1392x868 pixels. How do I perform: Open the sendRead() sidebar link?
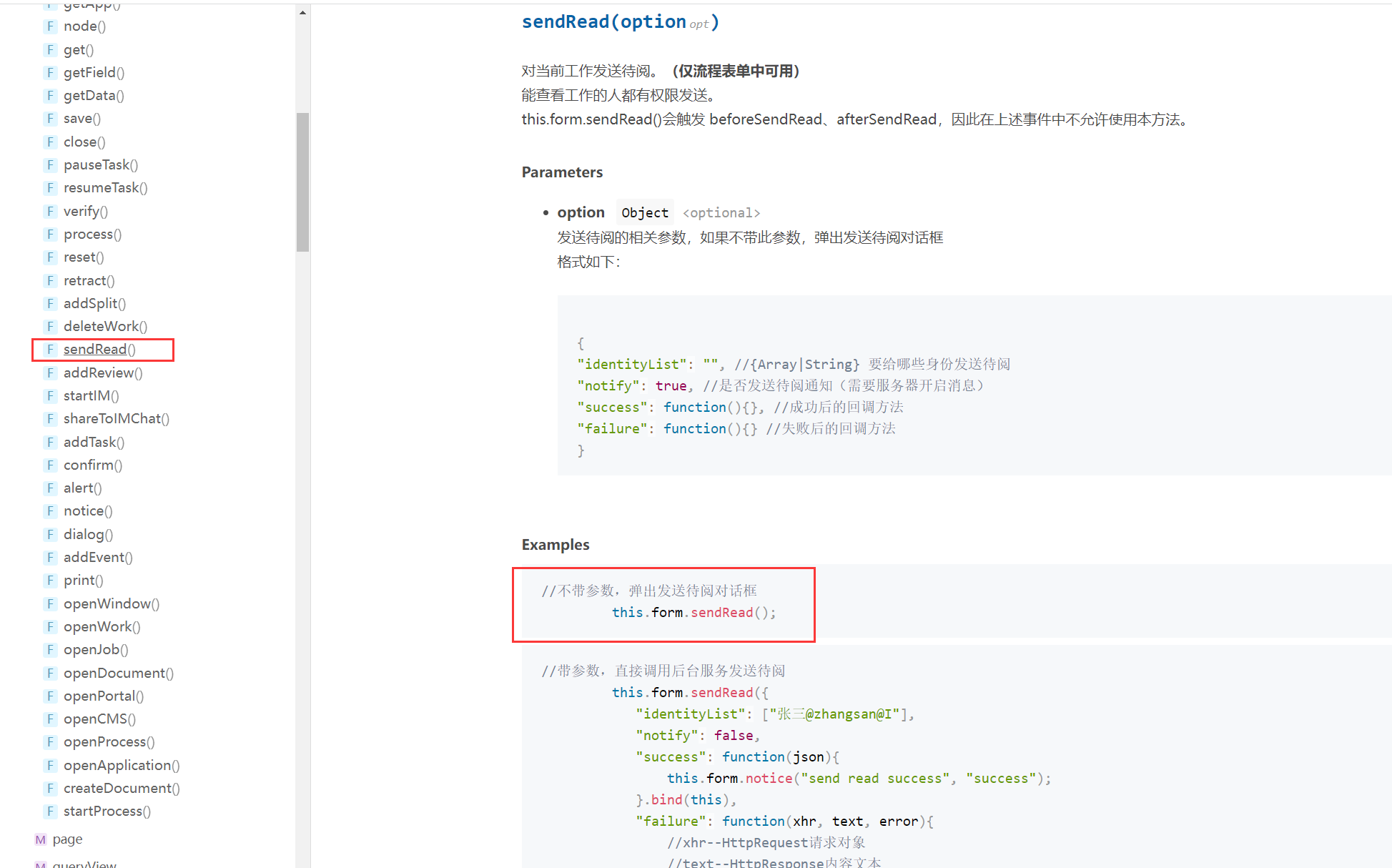pyautogui.click(x=99, y=350)
